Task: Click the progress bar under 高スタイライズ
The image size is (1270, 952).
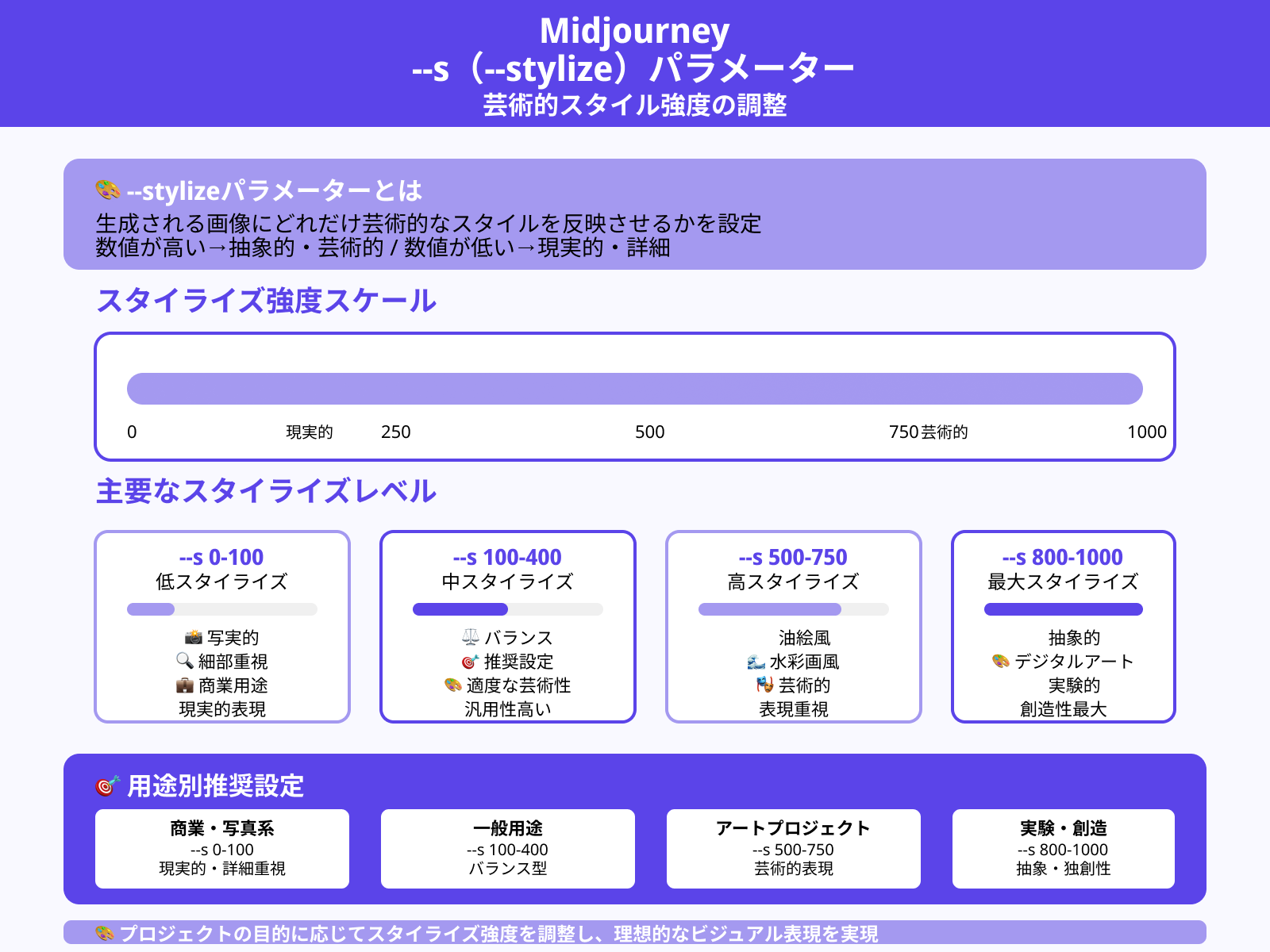Action: point(794,609)
